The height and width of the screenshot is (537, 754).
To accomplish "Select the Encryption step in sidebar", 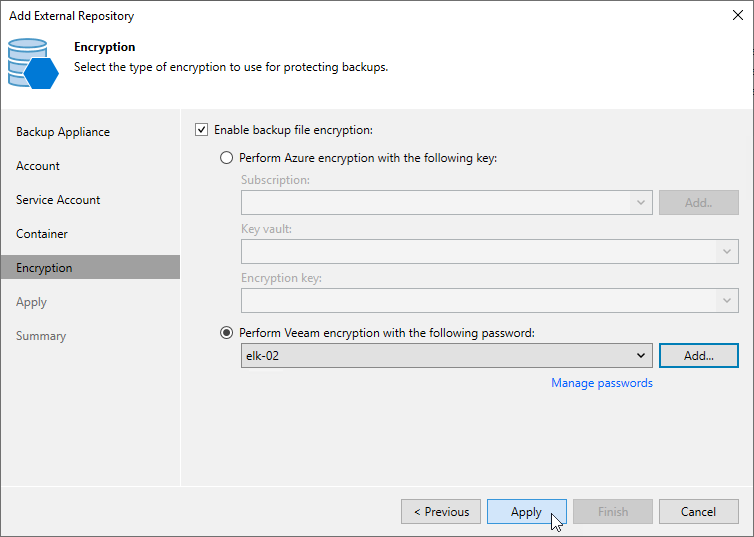I will pyautogui.click(x=90, y=267).
